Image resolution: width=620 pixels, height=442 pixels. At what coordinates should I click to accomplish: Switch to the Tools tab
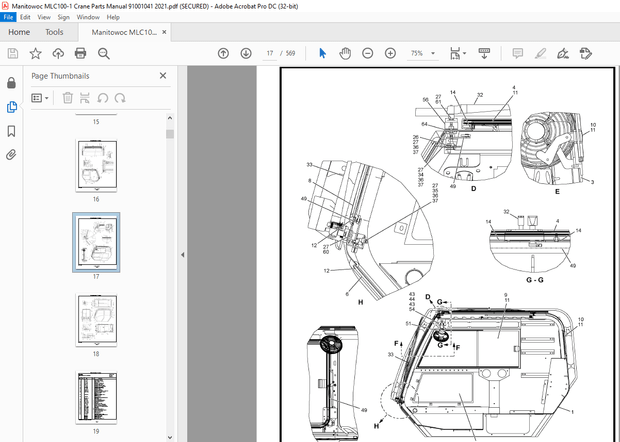(54, 32)
